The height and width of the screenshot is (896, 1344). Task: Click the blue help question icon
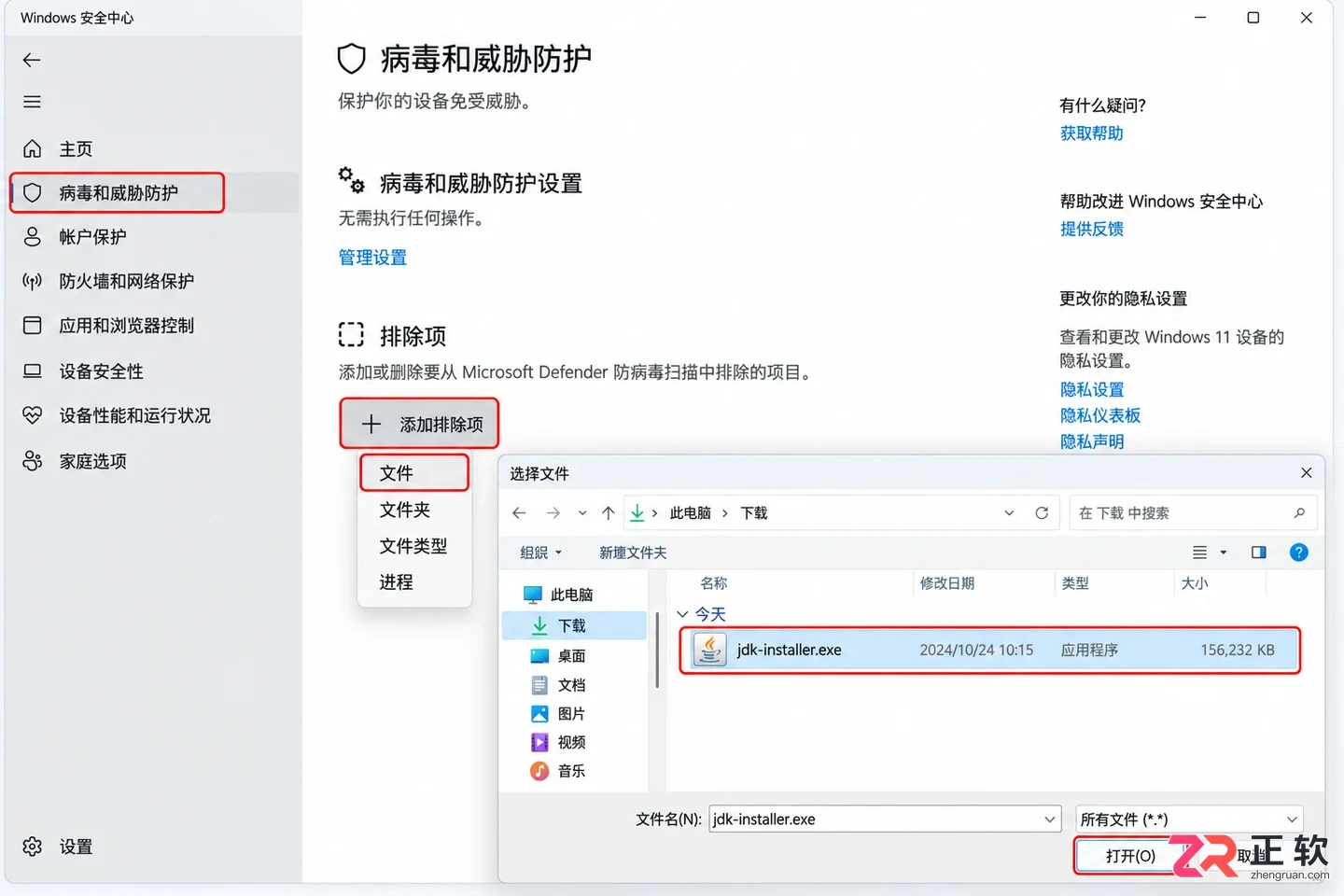click(x=1298, y=553)
